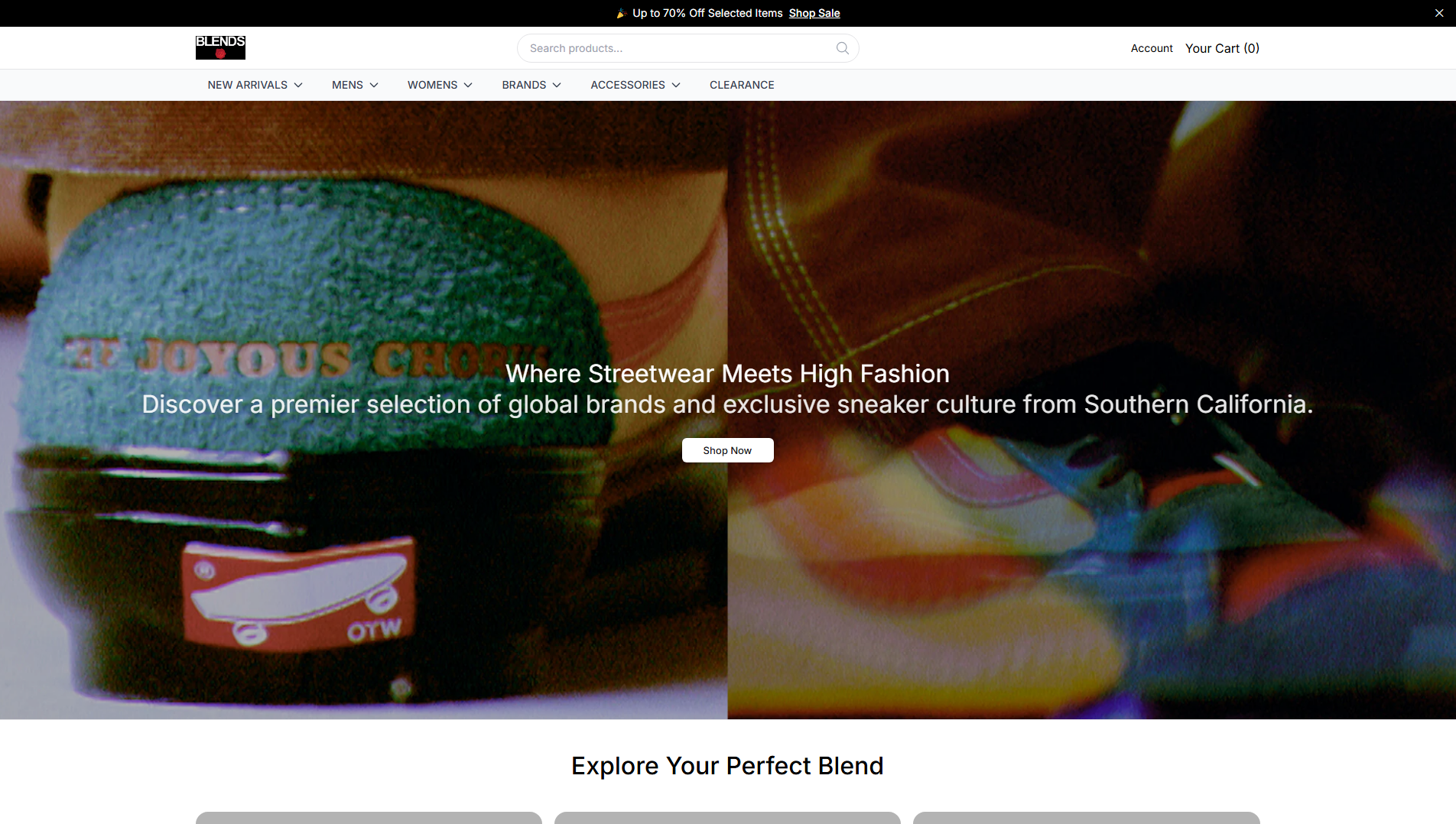This screenshot has width=1456, height=824.
Task: Open Your Cart
Action: pyautogui.click(x=1222, y=48)
